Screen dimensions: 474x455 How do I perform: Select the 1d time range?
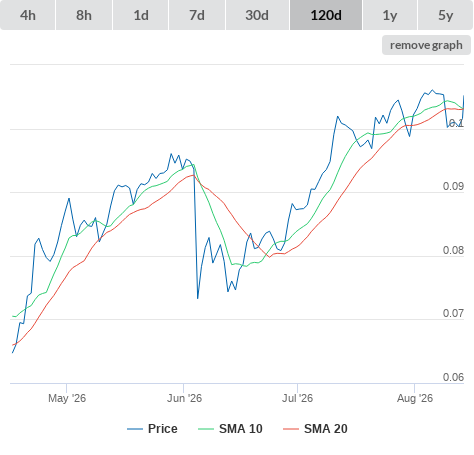pyautogui.click(x=141, y=15)
